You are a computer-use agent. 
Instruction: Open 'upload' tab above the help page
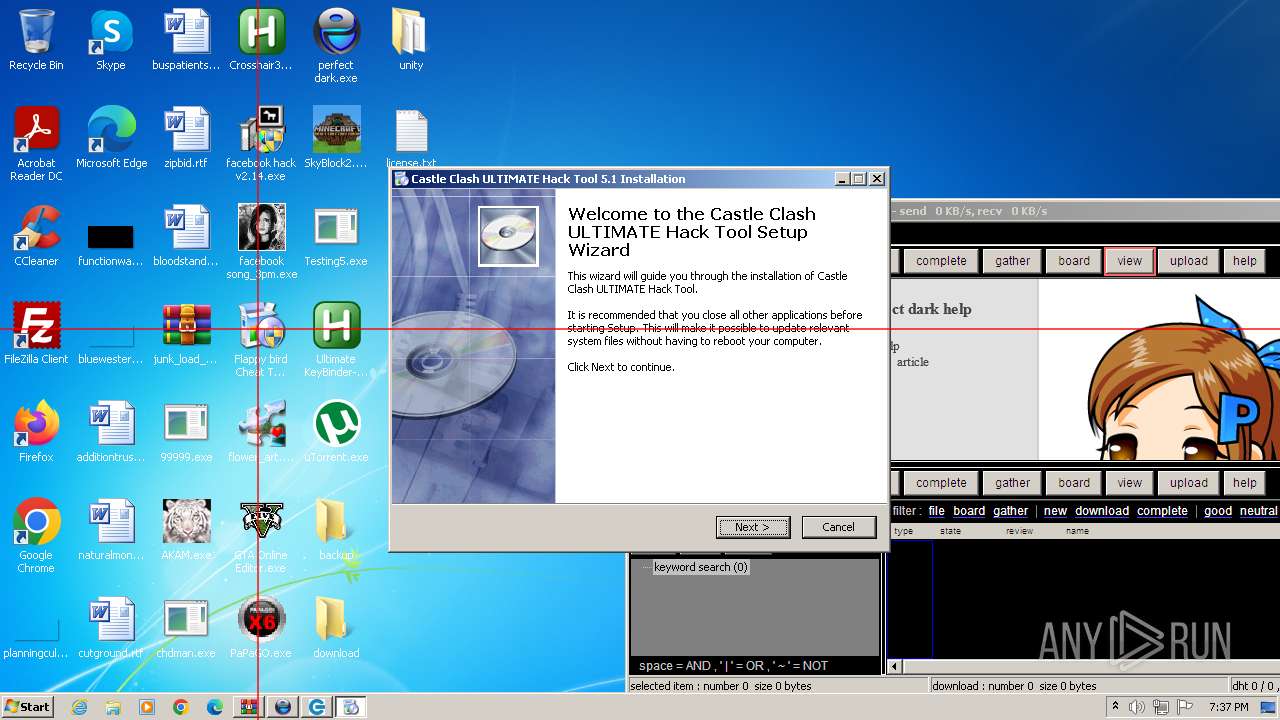(x=1189, y=261)
